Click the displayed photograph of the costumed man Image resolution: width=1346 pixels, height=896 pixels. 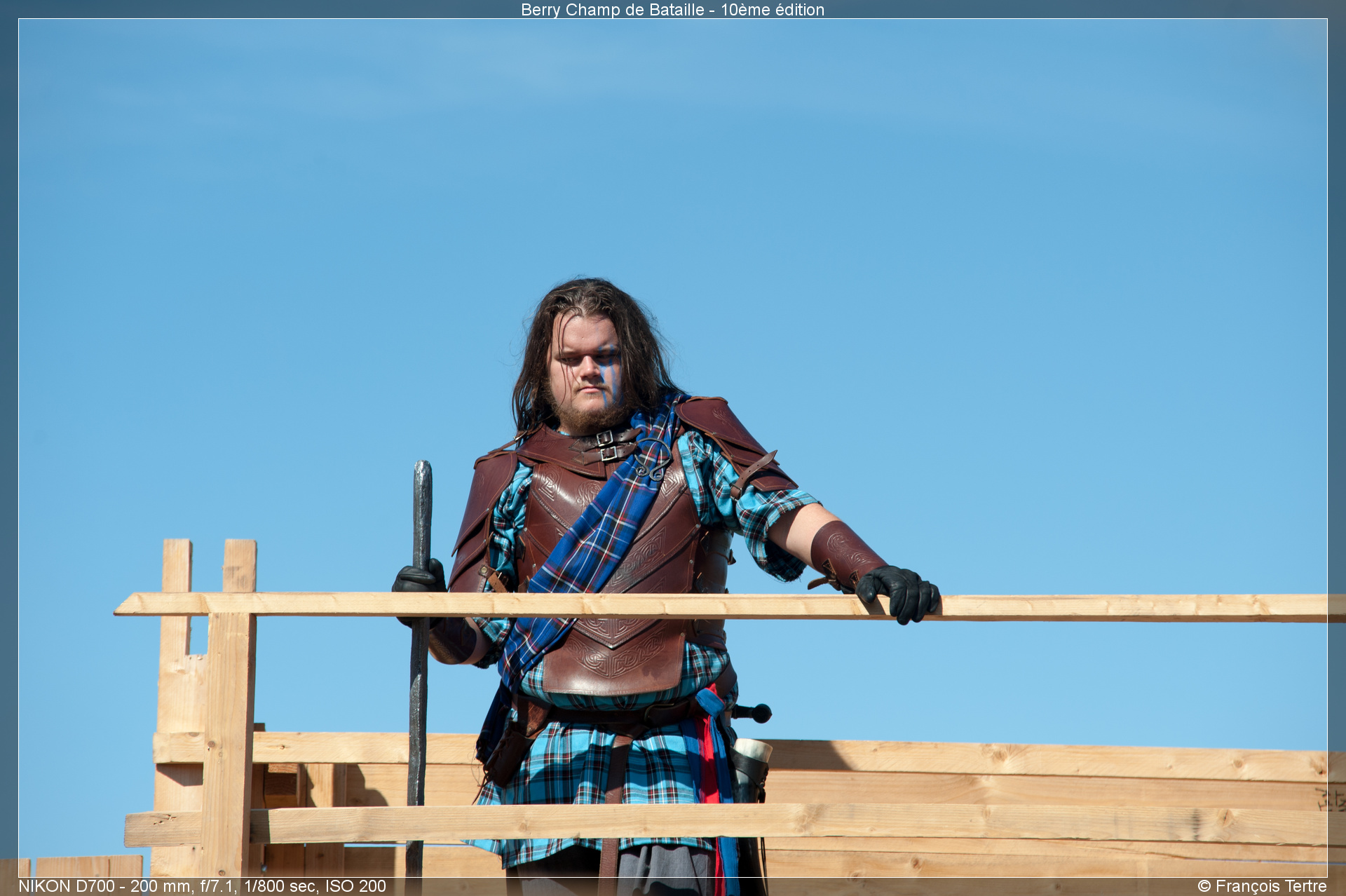tap(673, 448)
